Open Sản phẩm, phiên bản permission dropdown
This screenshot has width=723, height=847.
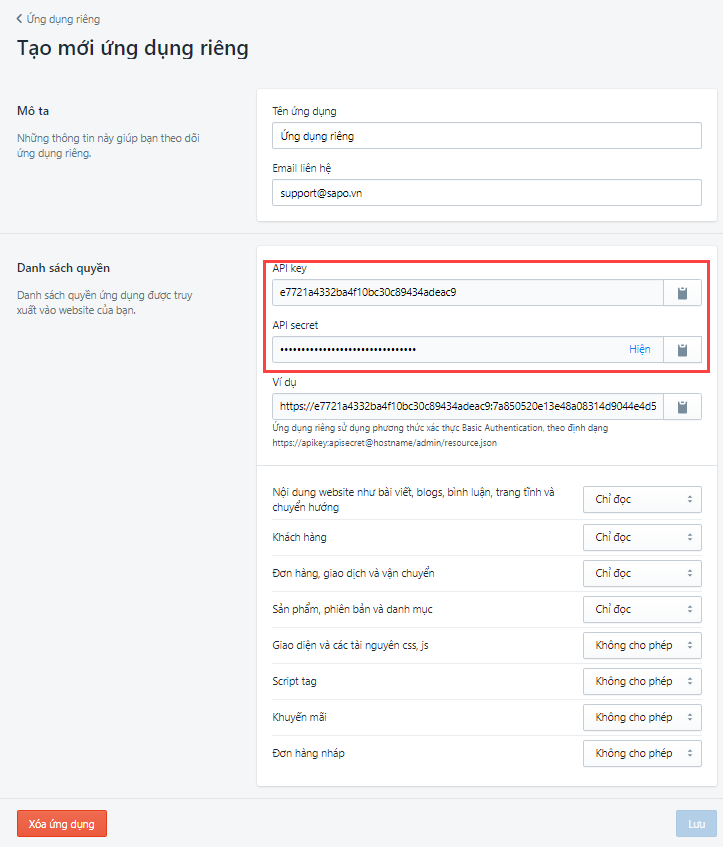click(642, 609)
